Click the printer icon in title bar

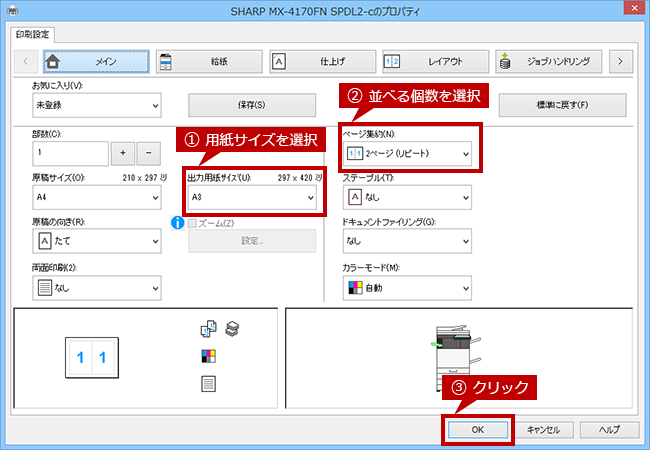click(x=13, y=10)
